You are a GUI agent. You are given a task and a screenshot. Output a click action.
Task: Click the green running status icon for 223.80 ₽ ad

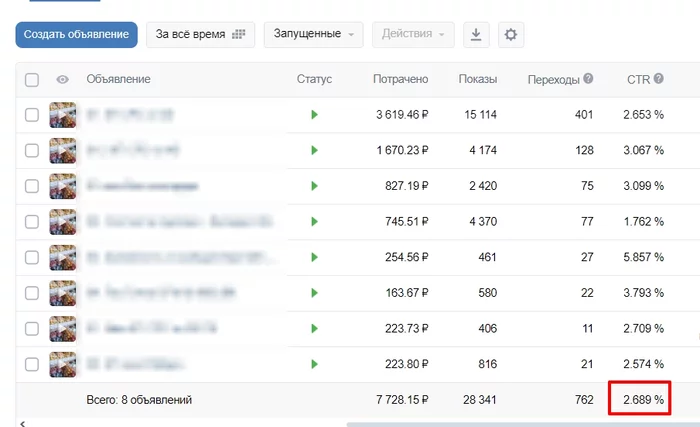tap(314, 365)
